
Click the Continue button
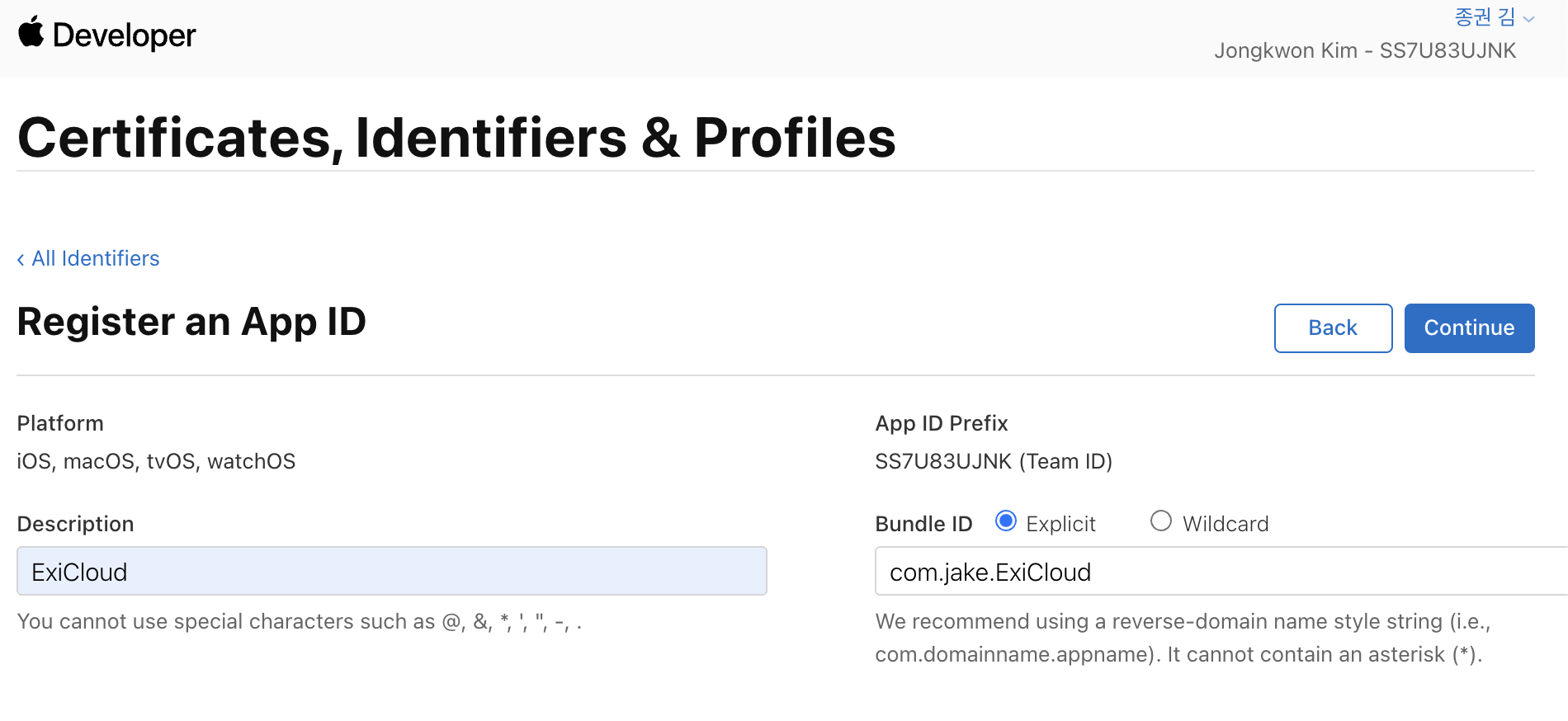tap(1469, 328)
